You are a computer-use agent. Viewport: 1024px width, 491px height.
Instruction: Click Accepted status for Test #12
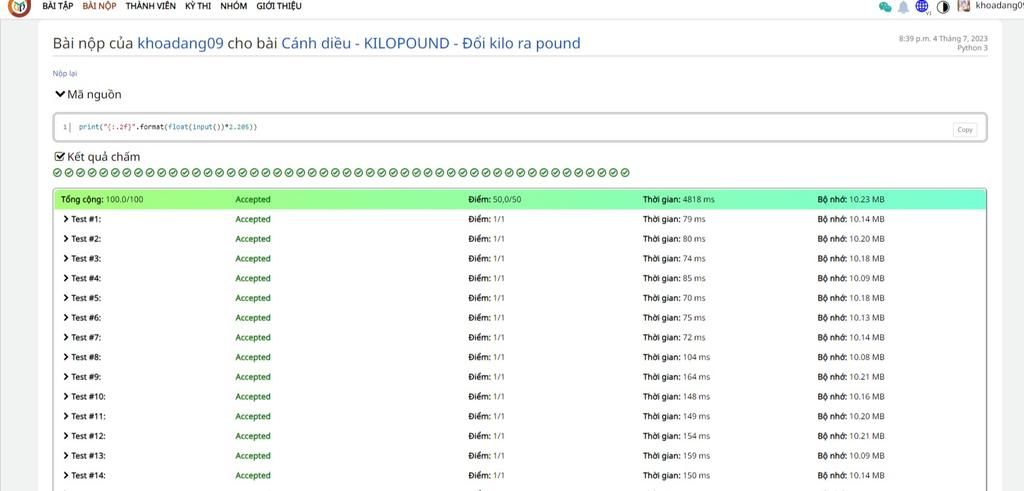point(253,436)
